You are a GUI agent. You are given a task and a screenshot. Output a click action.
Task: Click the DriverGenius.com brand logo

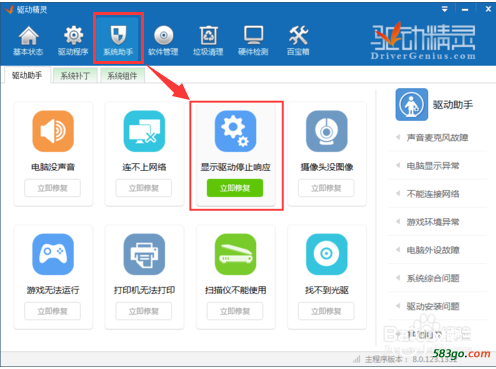point(423,41)
